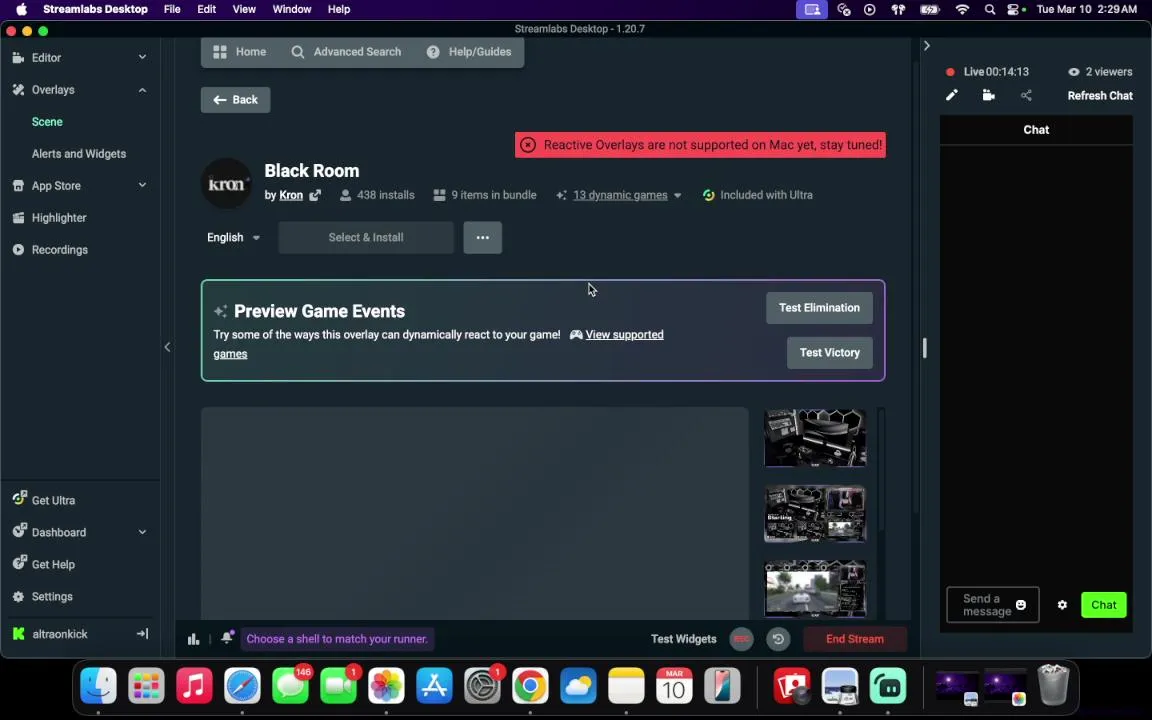This screenshot has width=1152, height=720.
Task: Open Calendar from the Dock
Action: coord(674,685)
